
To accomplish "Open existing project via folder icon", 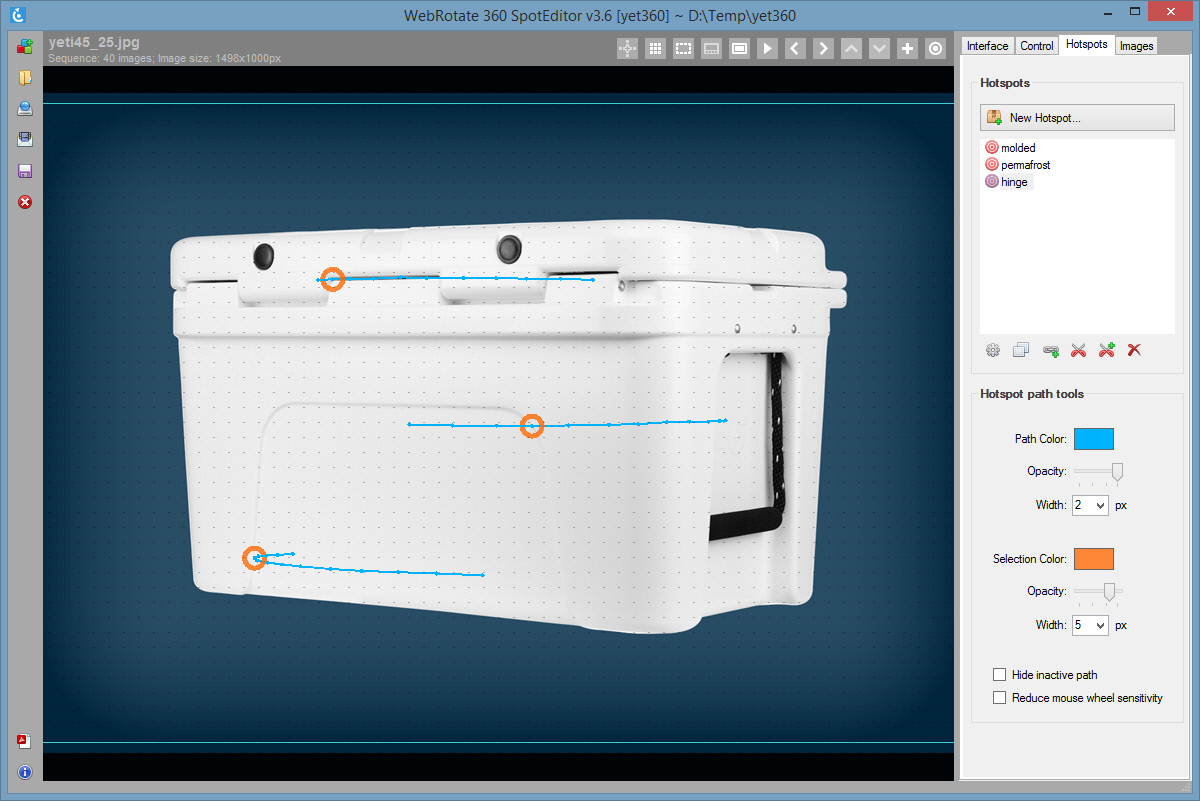I will pyautogui.click(x=25, y=78).
